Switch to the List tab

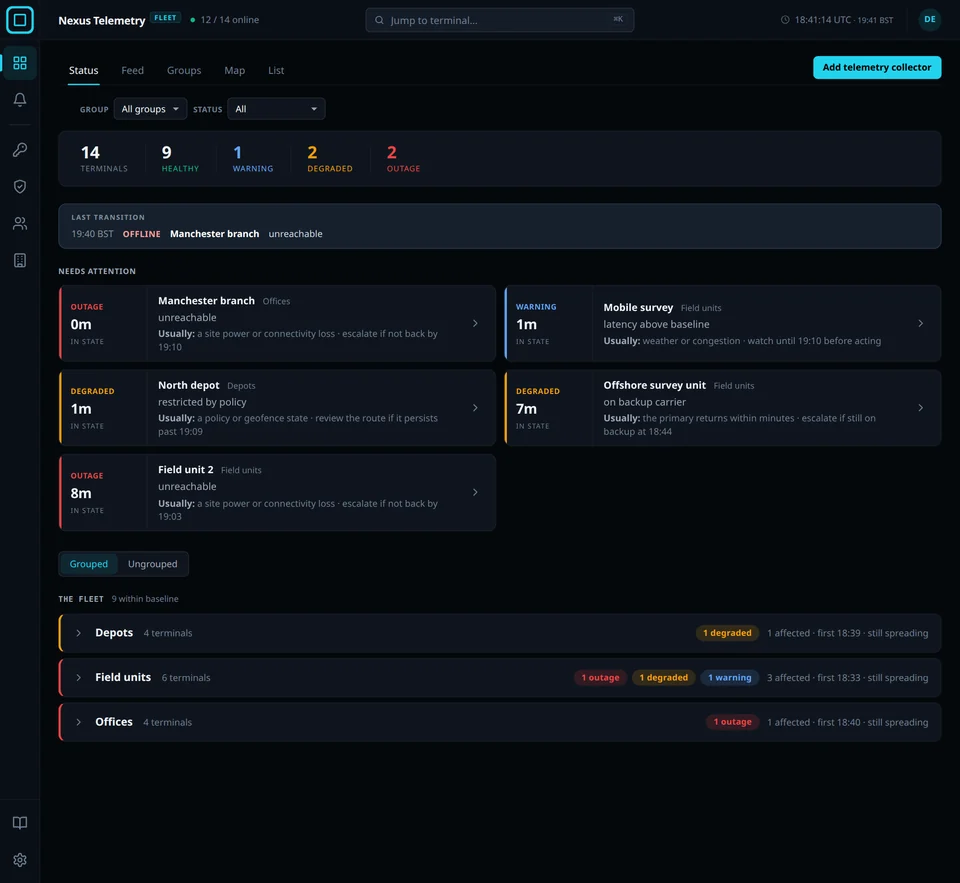[x=276, y=70]
